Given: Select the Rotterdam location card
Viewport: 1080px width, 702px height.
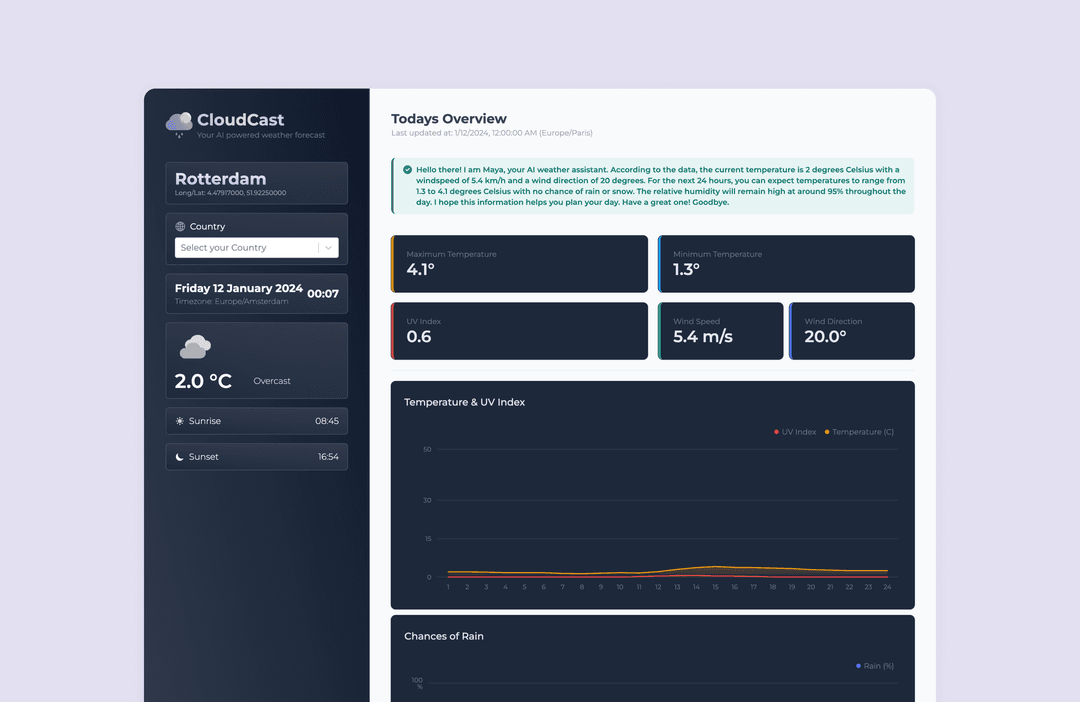Looking at the screenshot, I should [x=256, y=183].
